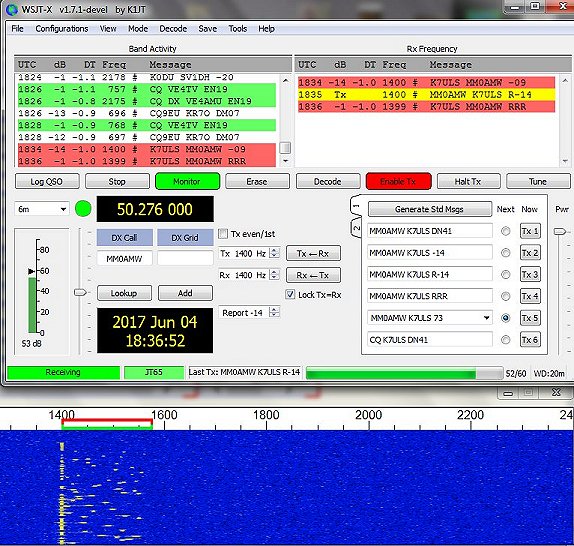This screenshot has height=546, width=574.
Task: Click the Band Activity scrollbar down arrow
Action: click(x=286, y=161)
